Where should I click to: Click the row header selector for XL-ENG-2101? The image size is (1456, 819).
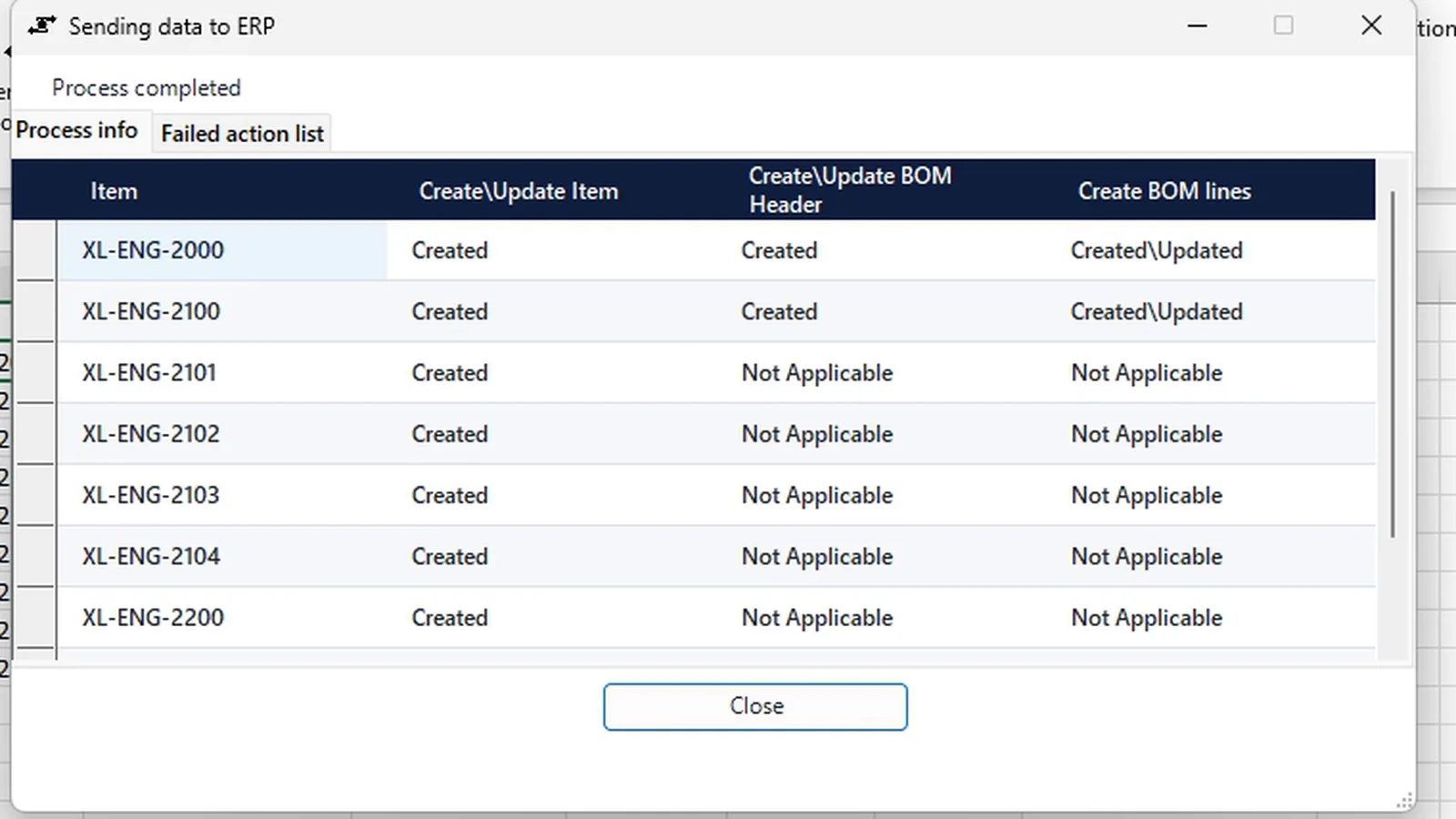(35, 372)
